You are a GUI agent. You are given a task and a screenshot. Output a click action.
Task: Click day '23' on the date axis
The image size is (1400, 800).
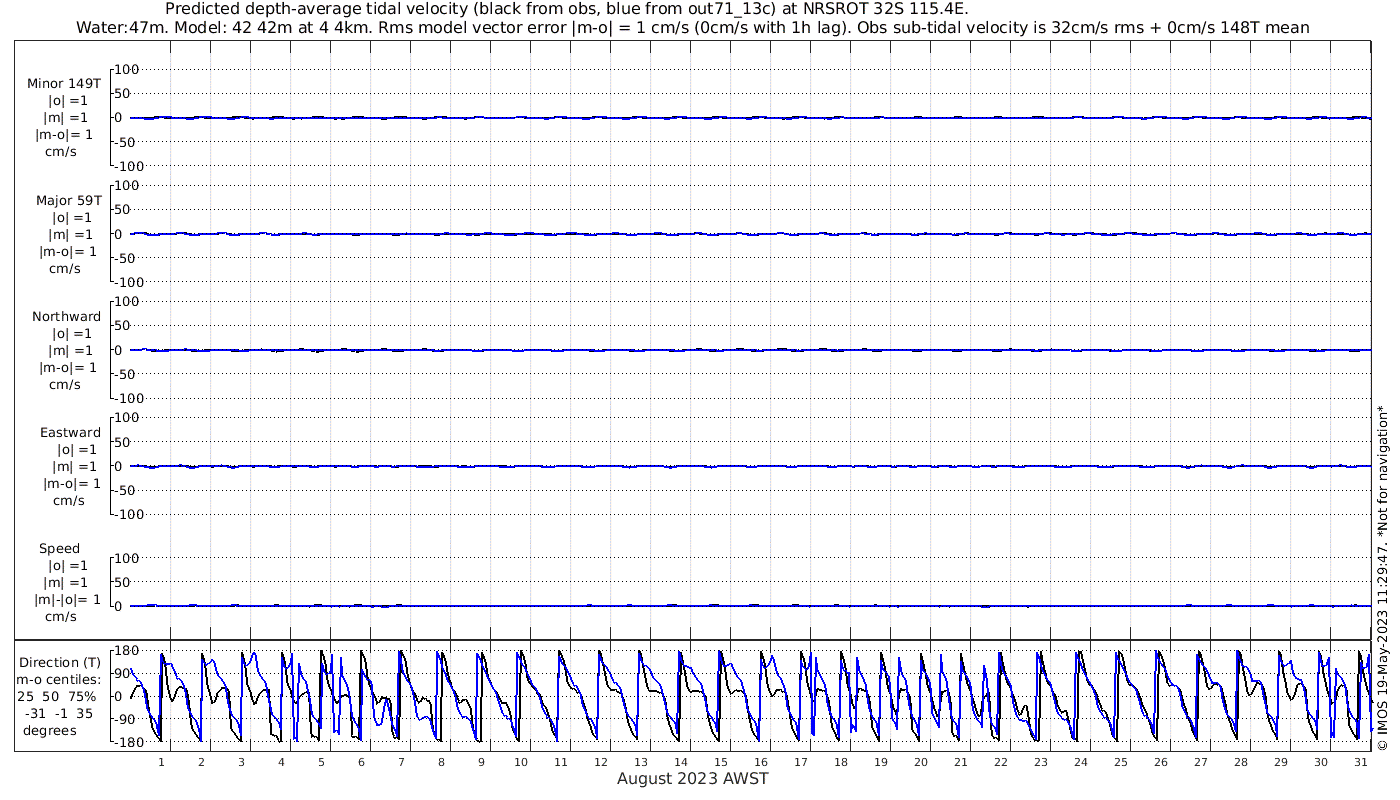[x=1041, y=762]
